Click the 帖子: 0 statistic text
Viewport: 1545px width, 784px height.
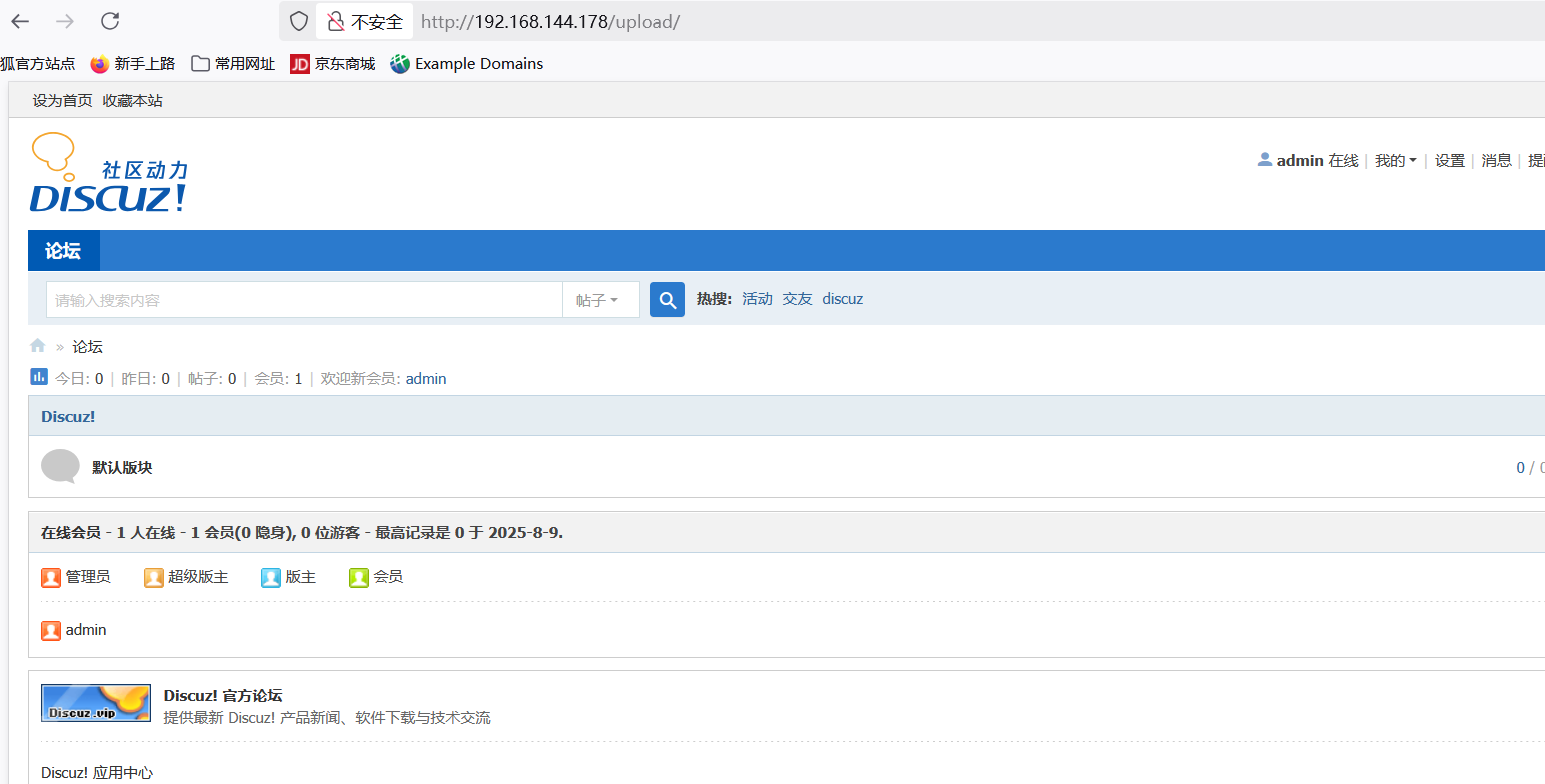tap(212, 379)
